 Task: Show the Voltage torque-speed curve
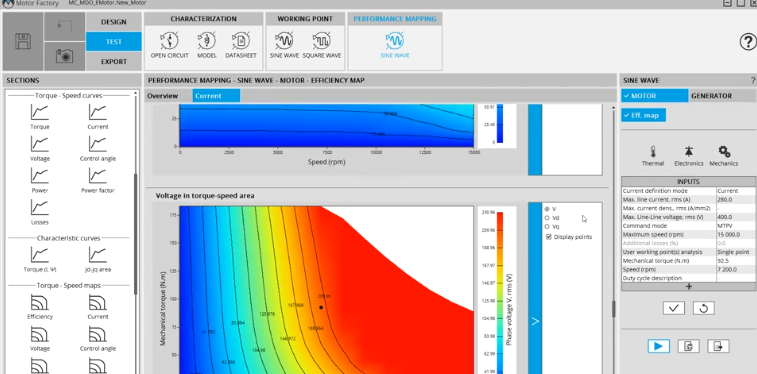click(x=40, y=149)
